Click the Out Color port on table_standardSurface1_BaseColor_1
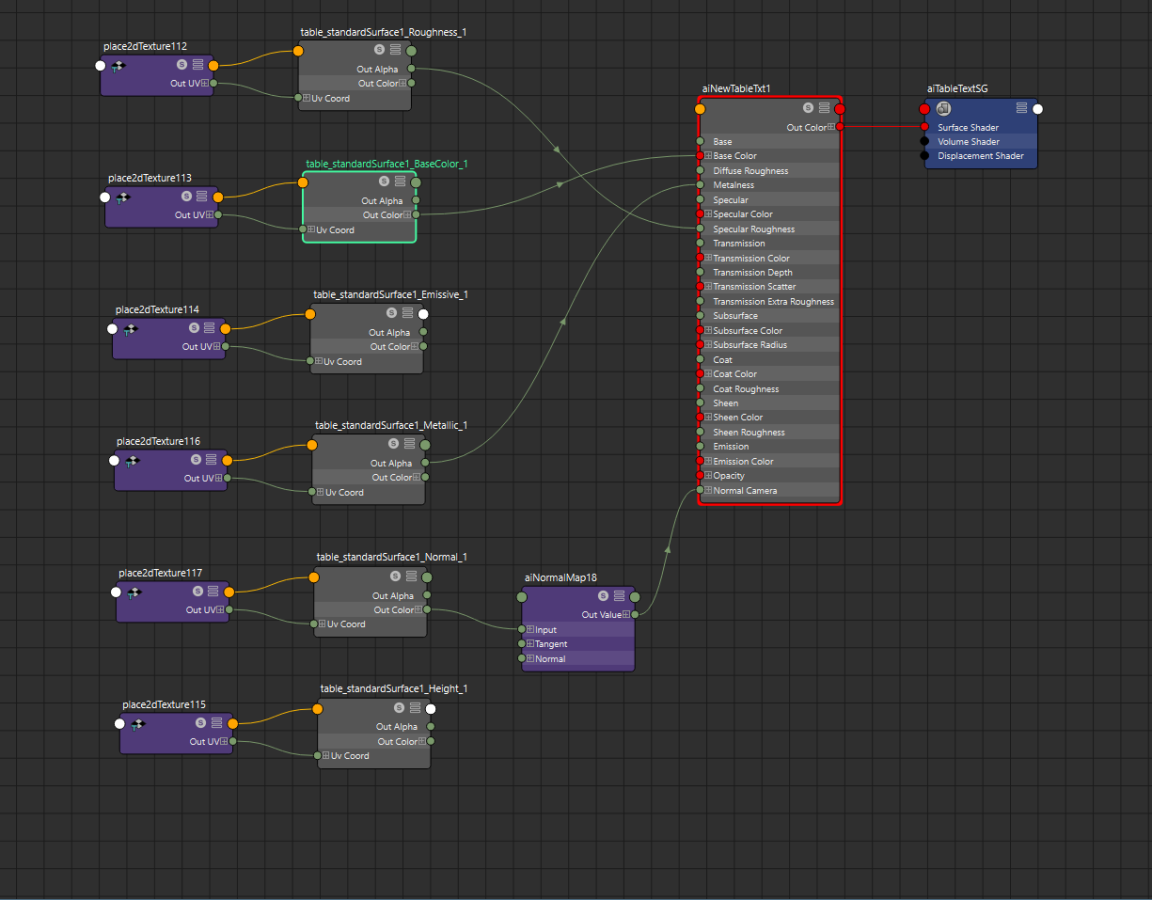 [416, 215]
